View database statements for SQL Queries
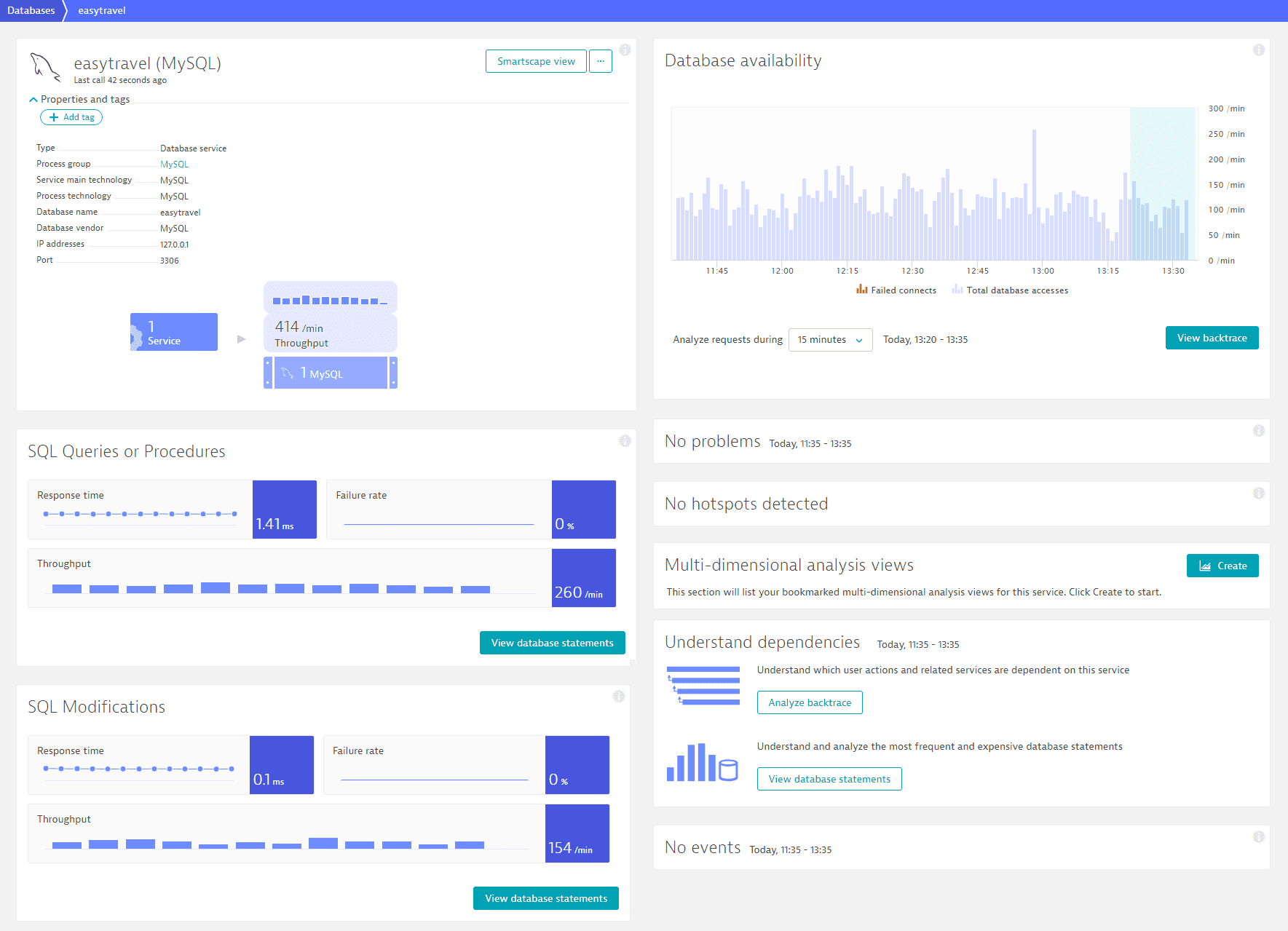The width and height of the screenshot is (1288, 931). point(552,643)
